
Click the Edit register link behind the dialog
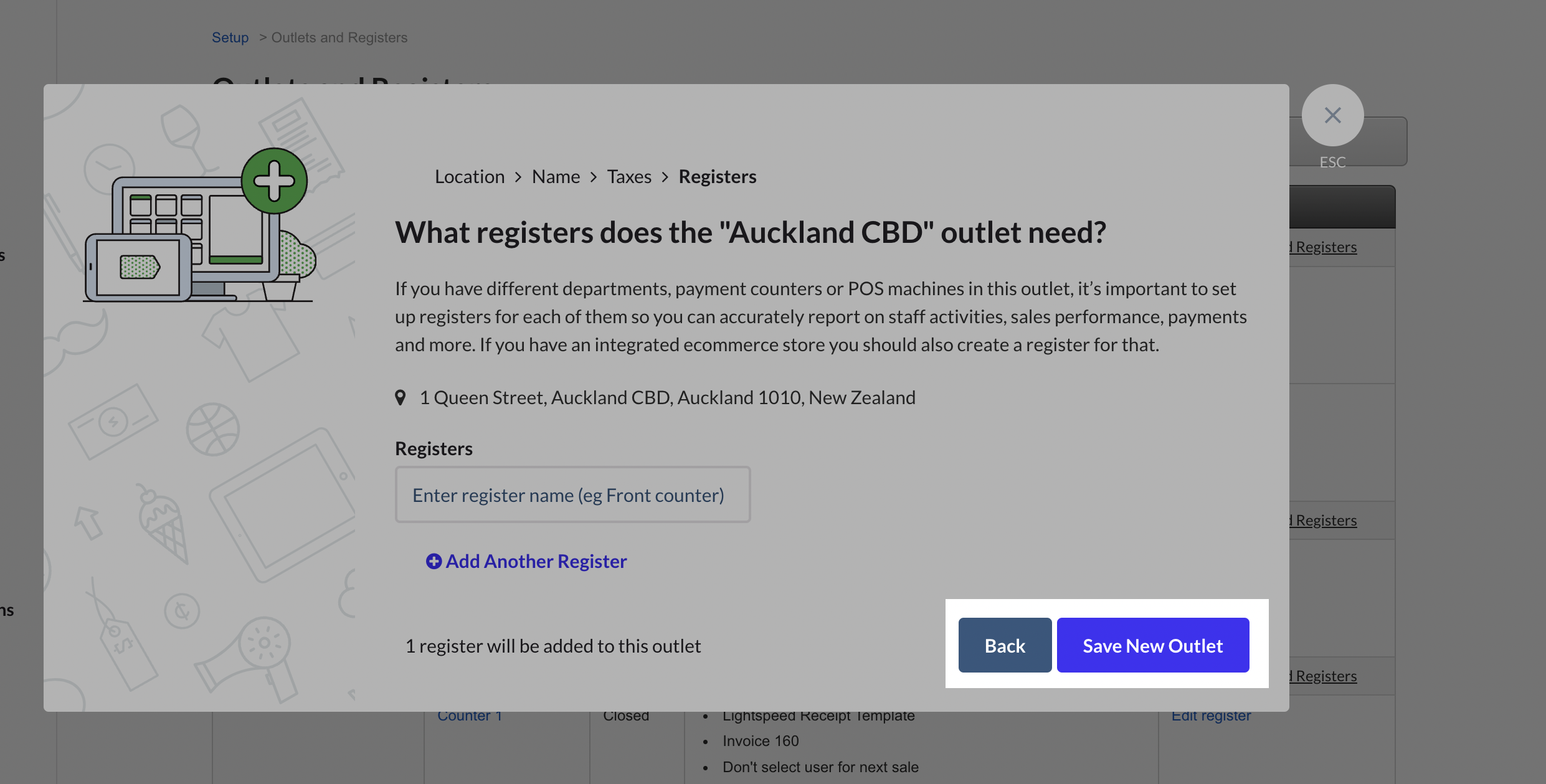[1211, 716]
